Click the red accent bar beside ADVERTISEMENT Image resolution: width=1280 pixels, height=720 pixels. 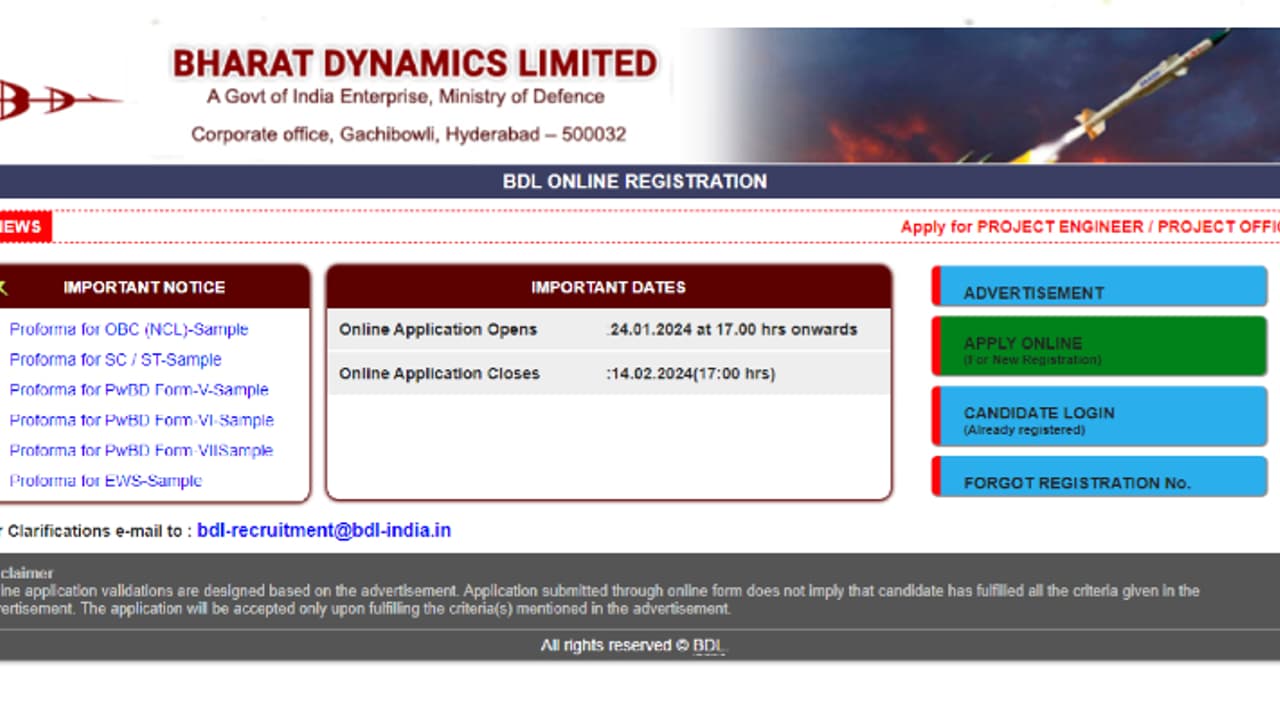pos(936,286)
